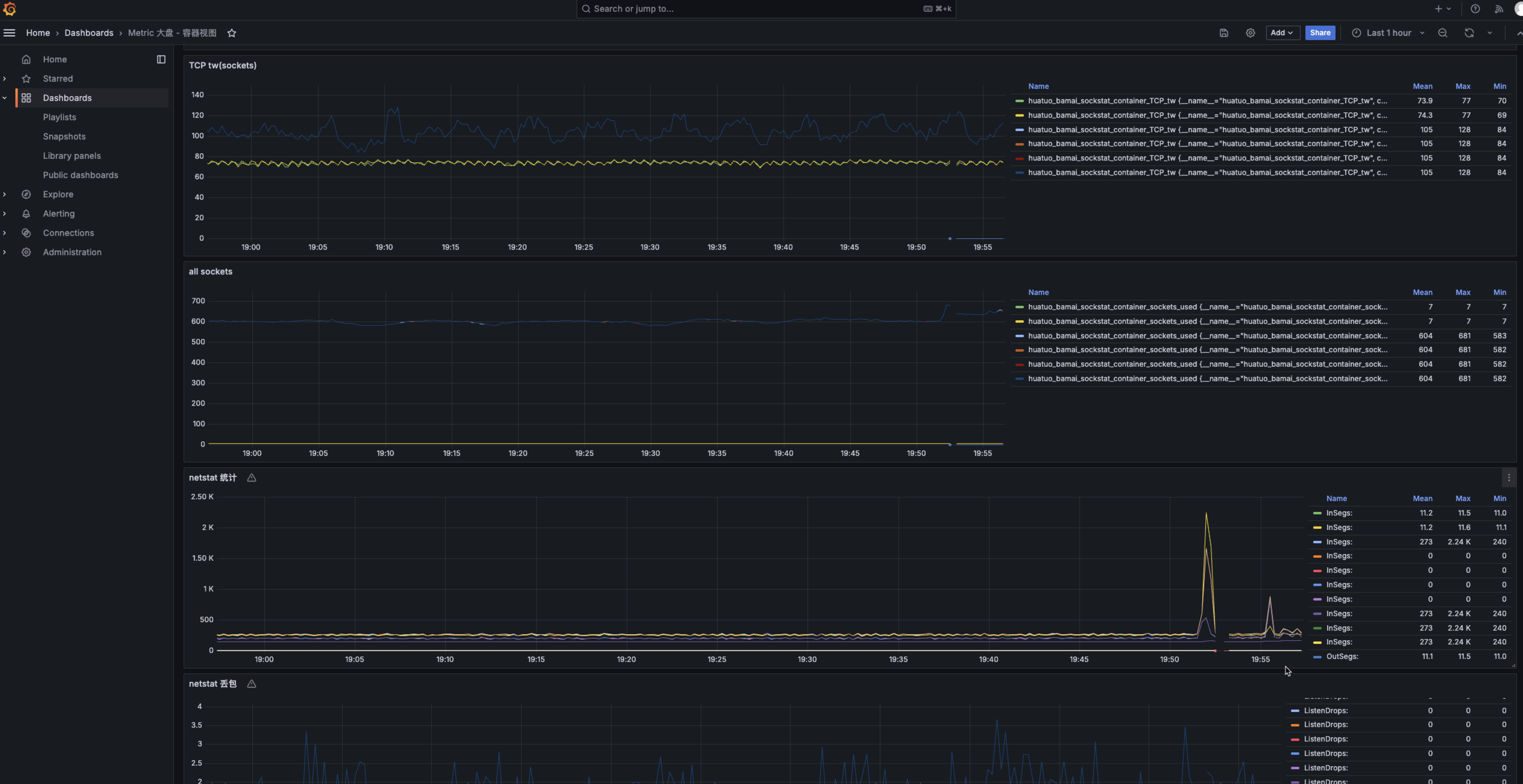Expand the Explore section

tap(5, 195)
